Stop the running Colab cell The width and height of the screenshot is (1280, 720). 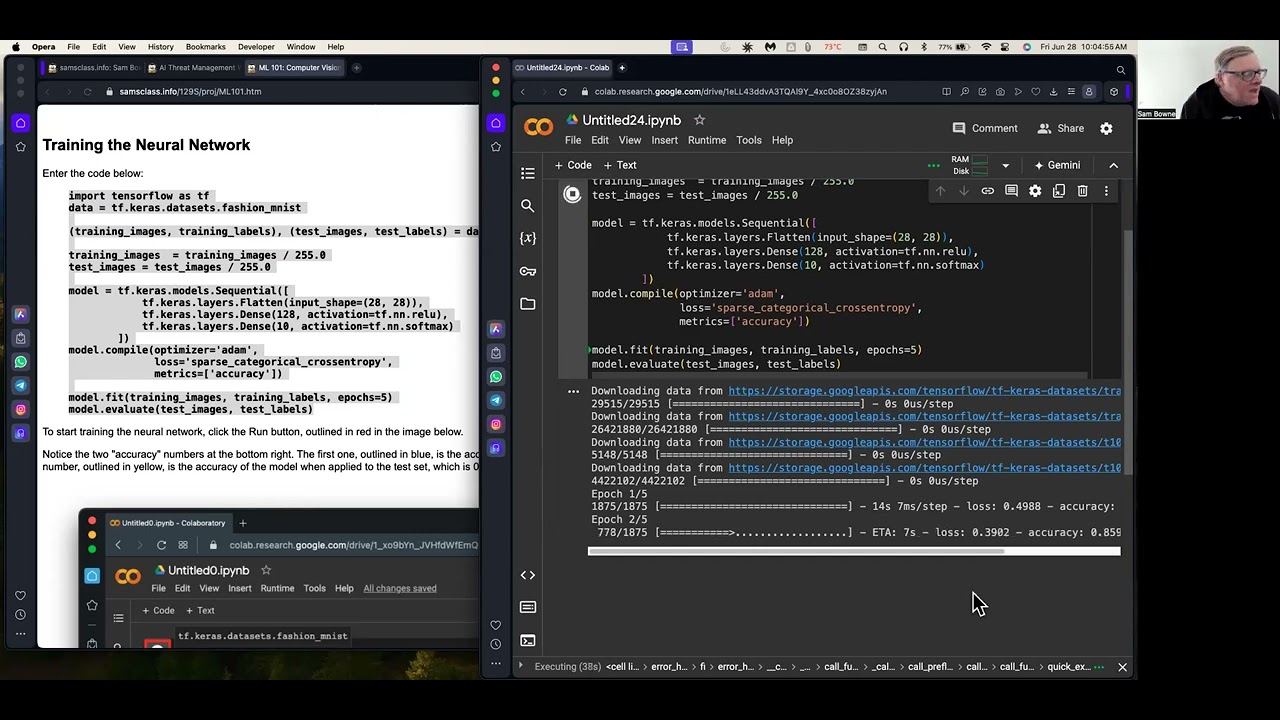click(x=572, y=195)
